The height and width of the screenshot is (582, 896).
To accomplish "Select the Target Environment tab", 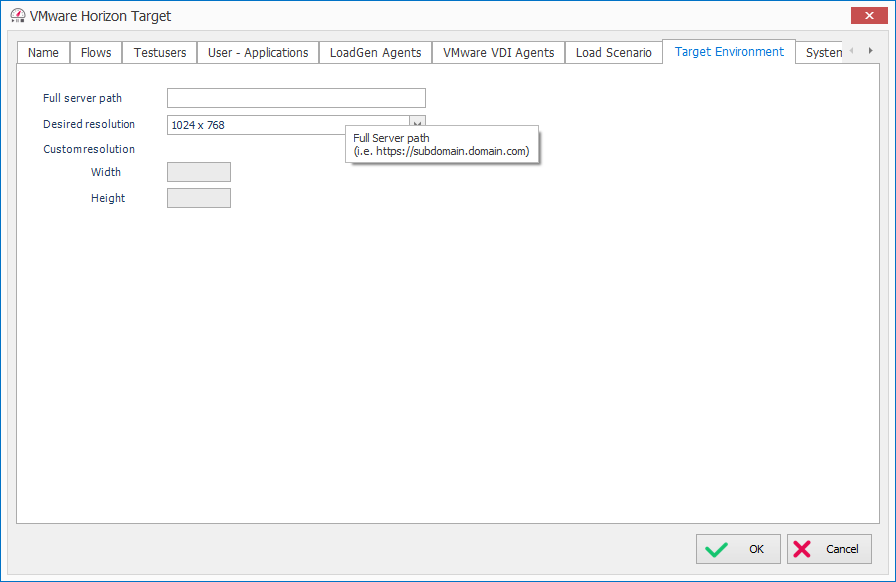I will coord(729,51).
